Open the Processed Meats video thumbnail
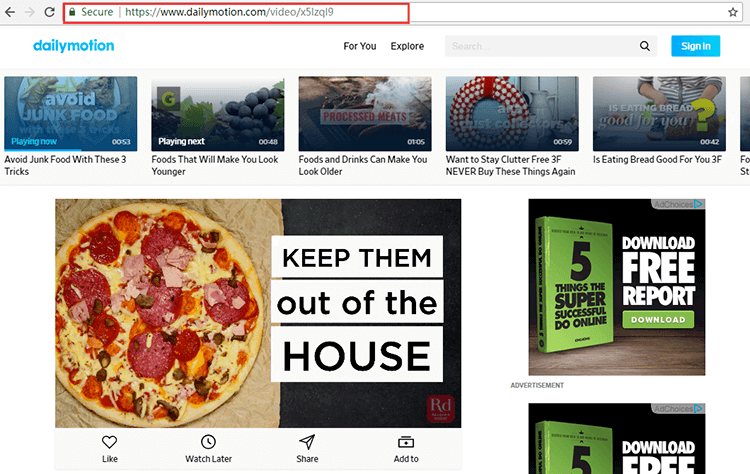The width and height of the screenshot is (750, 474). pos(365,114)
